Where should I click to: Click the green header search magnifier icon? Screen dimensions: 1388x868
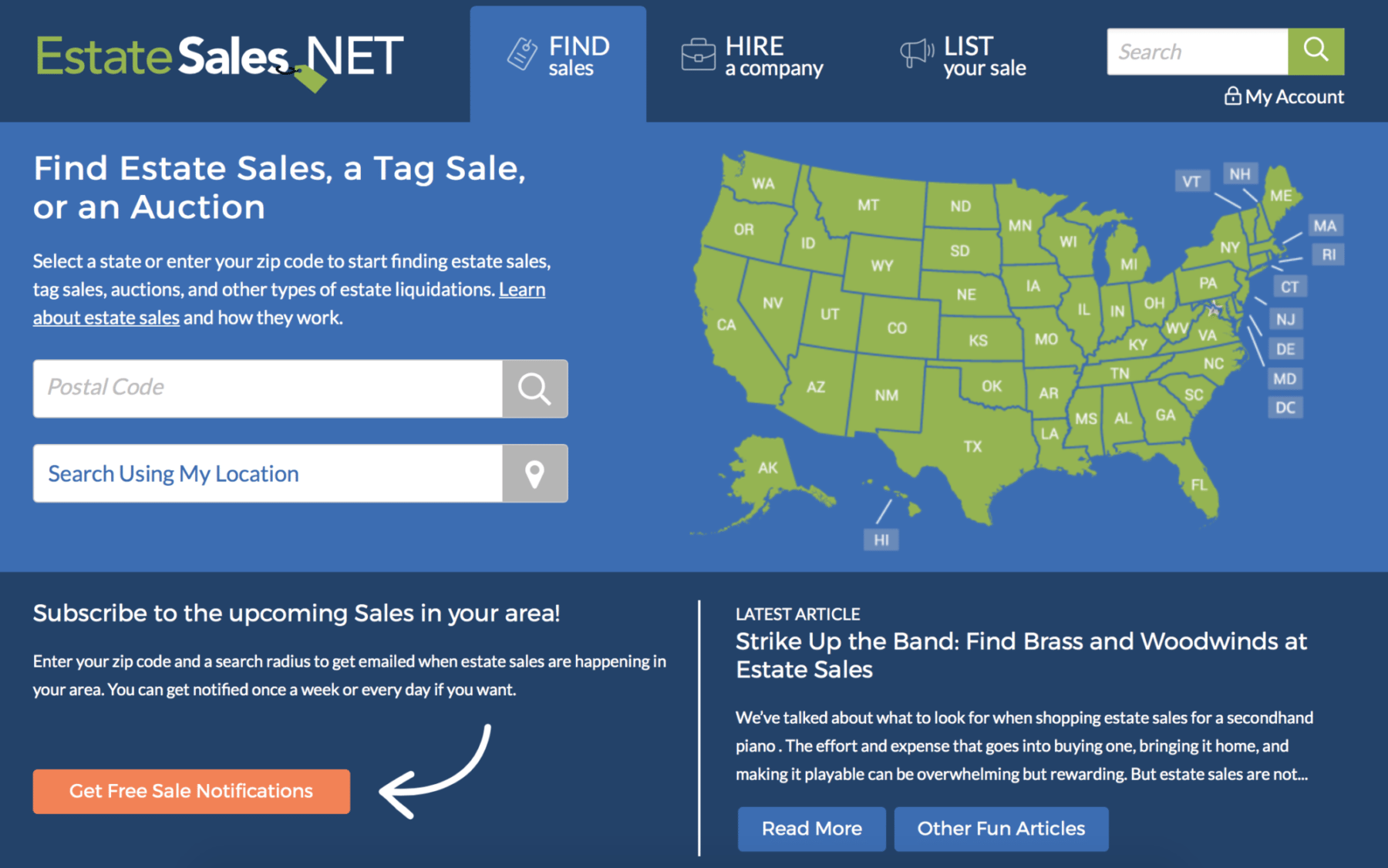click(x=1316, y=51)
